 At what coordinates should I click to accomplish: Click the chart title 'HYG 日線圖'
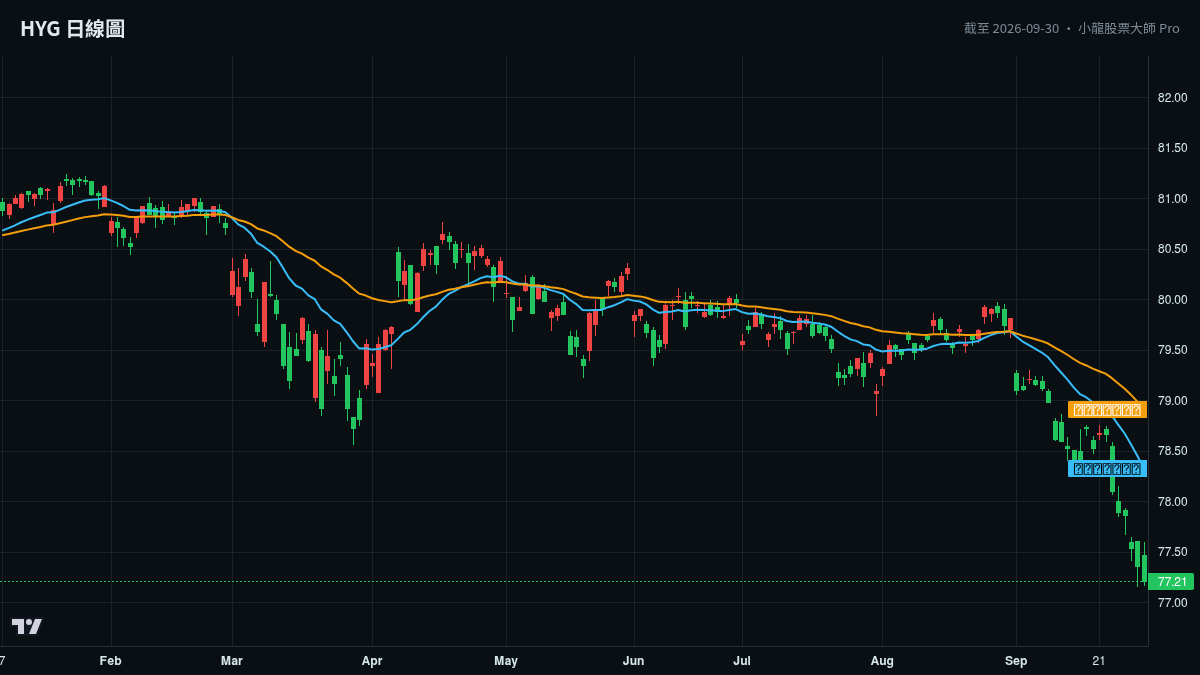pos(73,29)
